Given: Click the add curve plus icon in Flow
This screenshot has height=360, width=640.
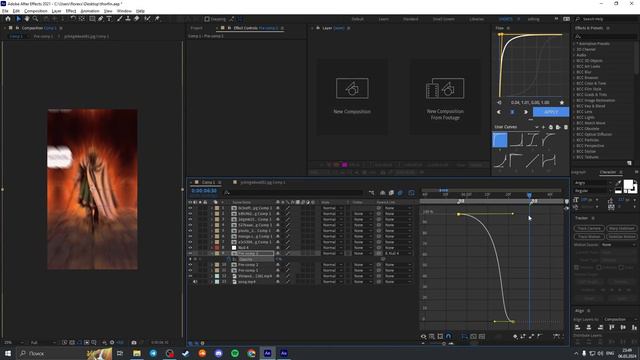Looking at the screenshot, I should click(x=543, y=127).
